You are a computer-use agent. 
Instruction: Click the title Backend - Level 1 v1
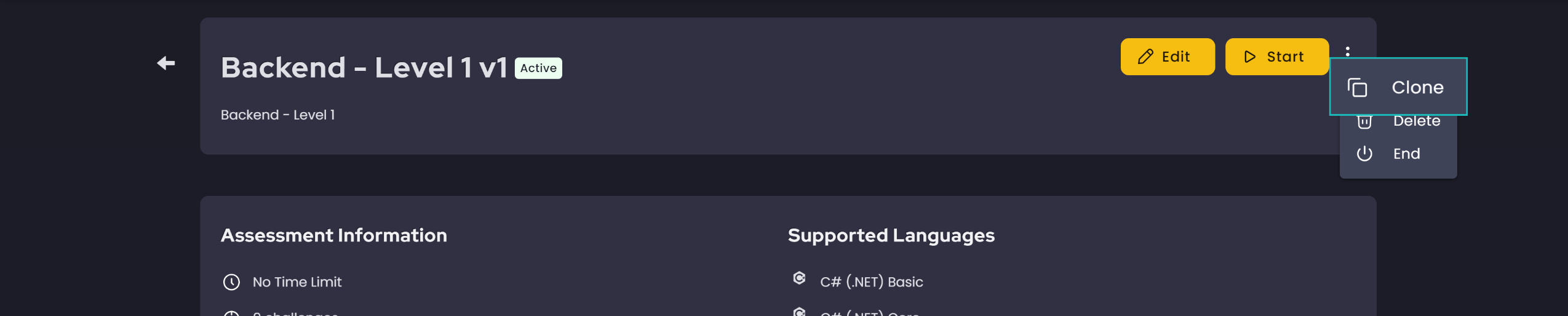[x=364, y=67]
